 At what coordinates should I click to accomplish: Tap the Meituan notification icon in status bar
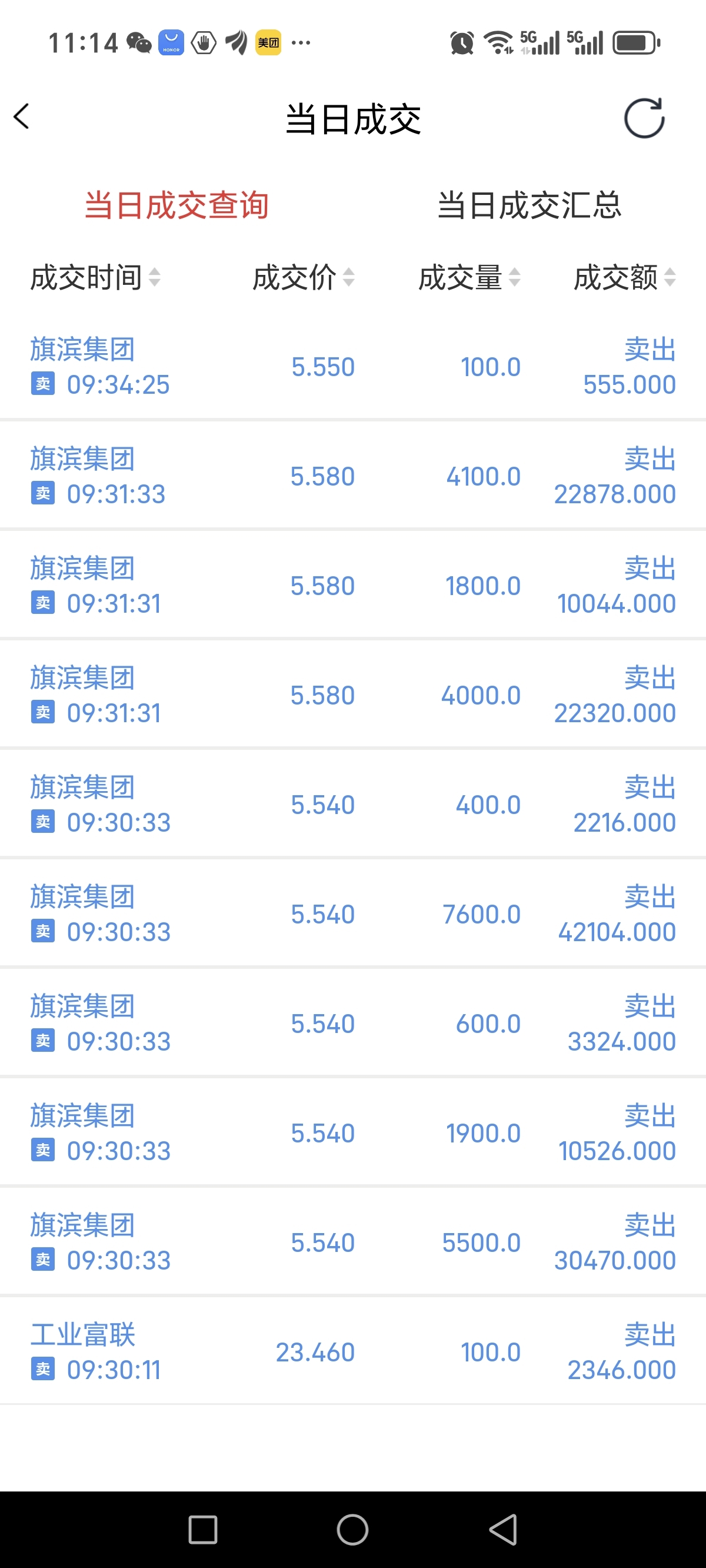268,42
